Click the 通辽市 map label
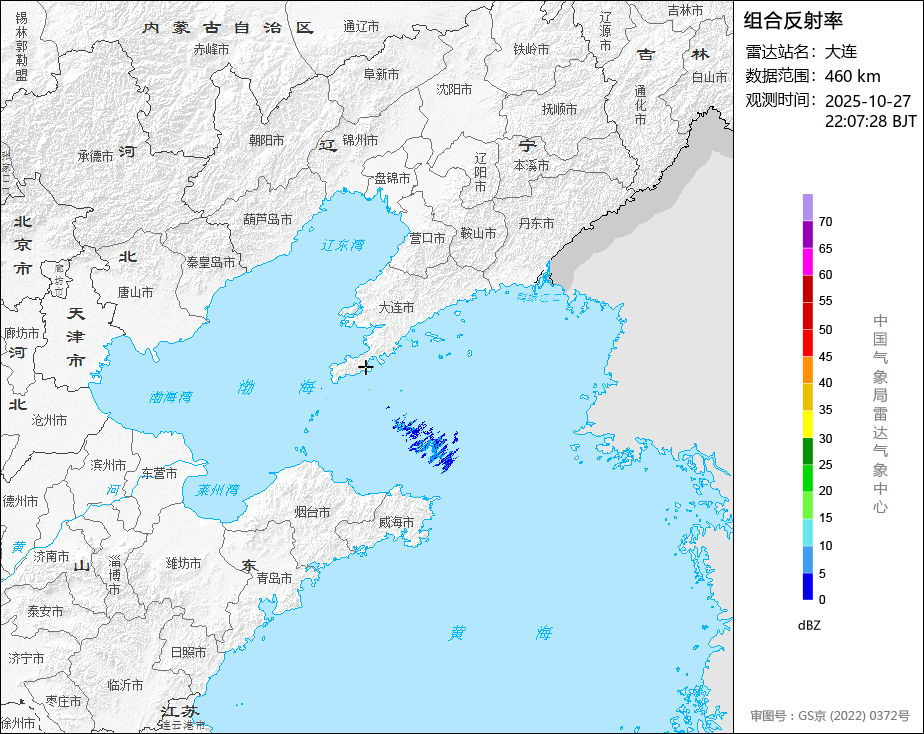Screen dimensions: 924x734 tap(361, 27)
